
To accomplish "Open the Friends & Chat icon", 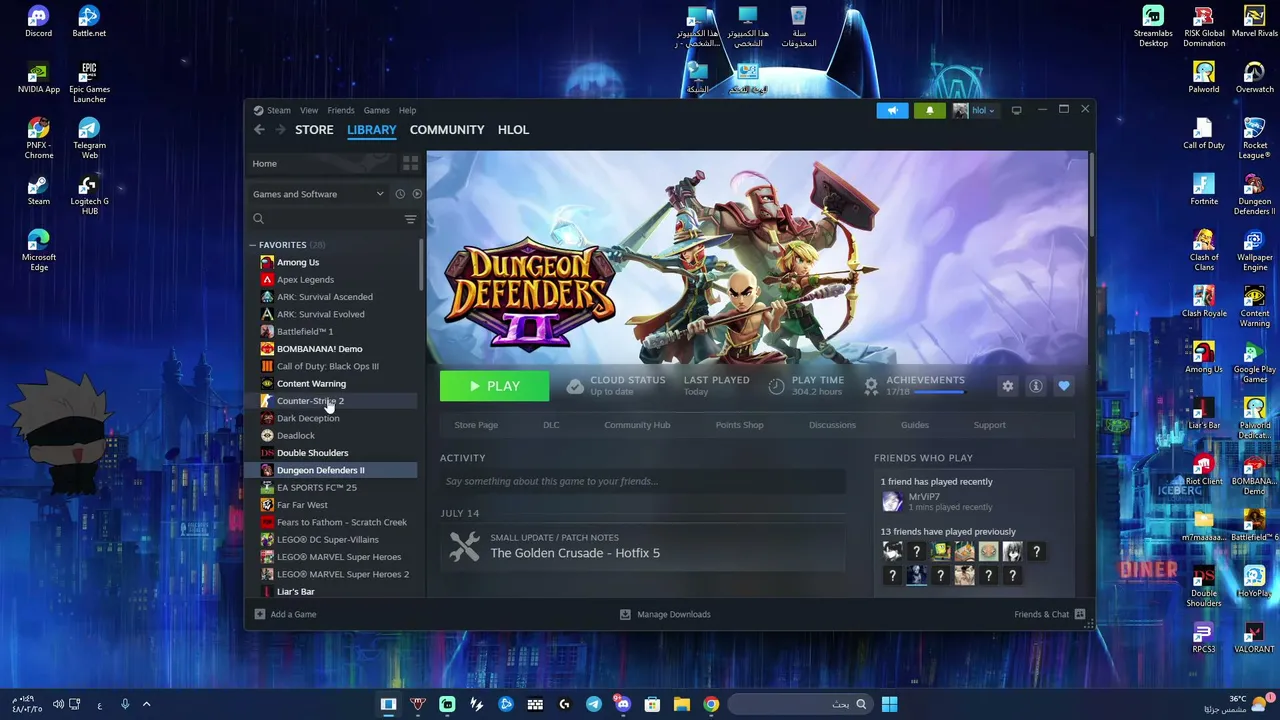I will coord(1080,614).
